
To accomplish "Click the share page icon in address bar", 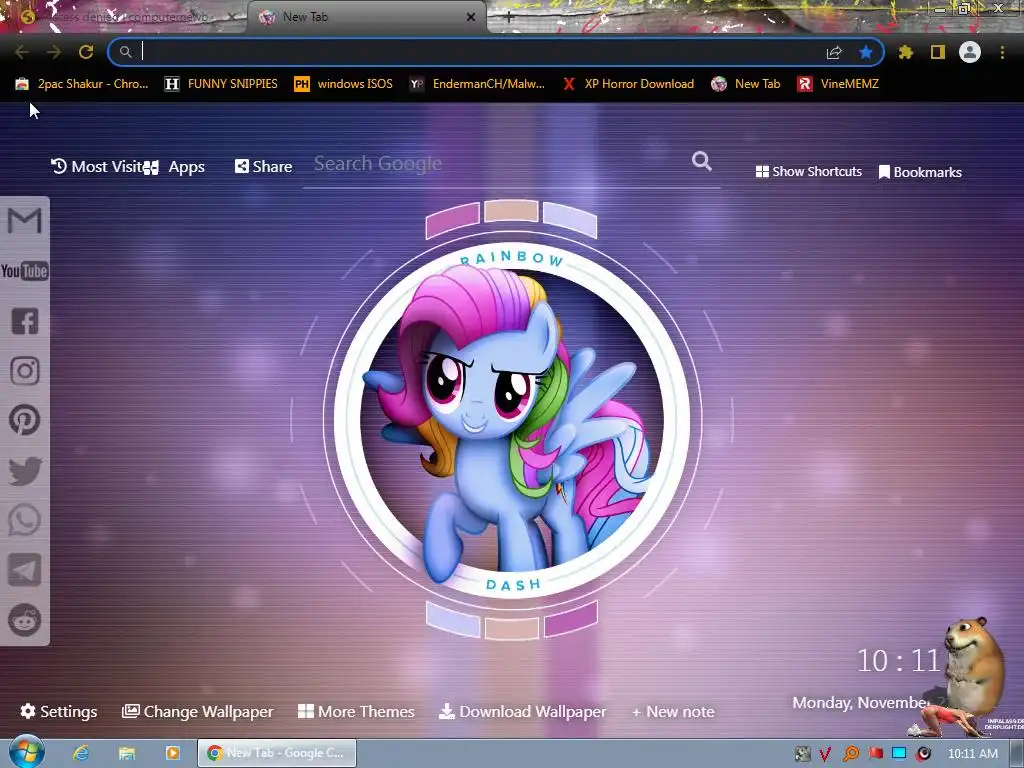I will pos(834,52).
